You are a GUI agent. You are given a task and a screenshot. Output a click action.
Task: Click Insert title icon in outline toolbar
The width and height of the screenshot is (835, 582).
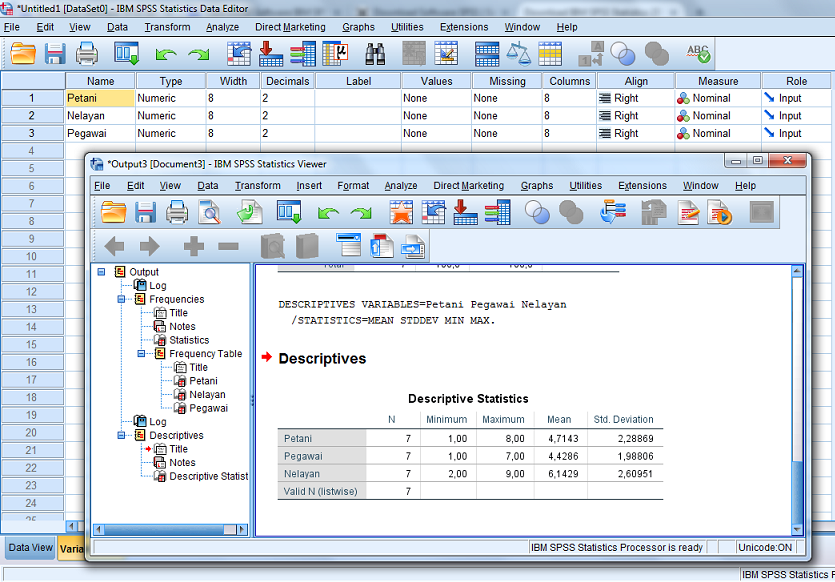381,245
